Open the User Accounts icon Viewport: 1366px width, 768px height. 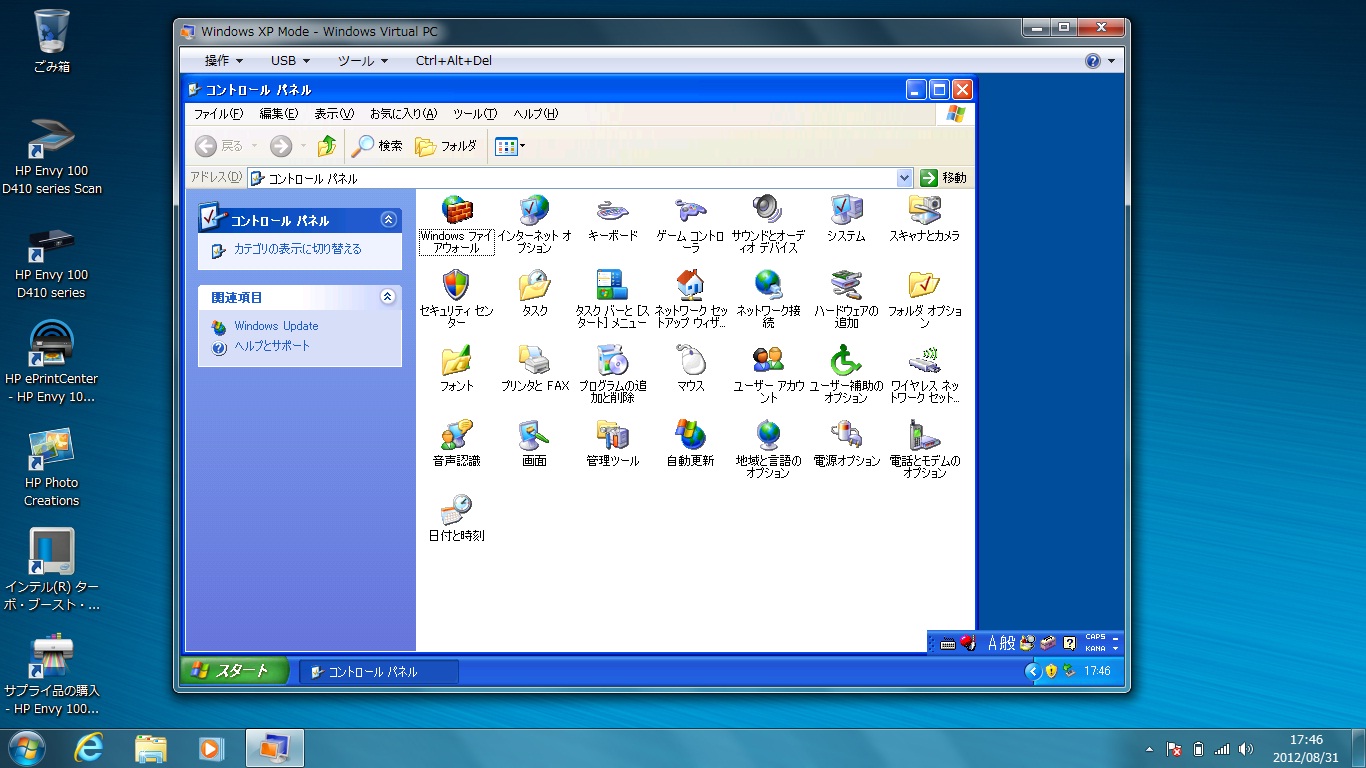pyautogui.click(x=768, y=361)
